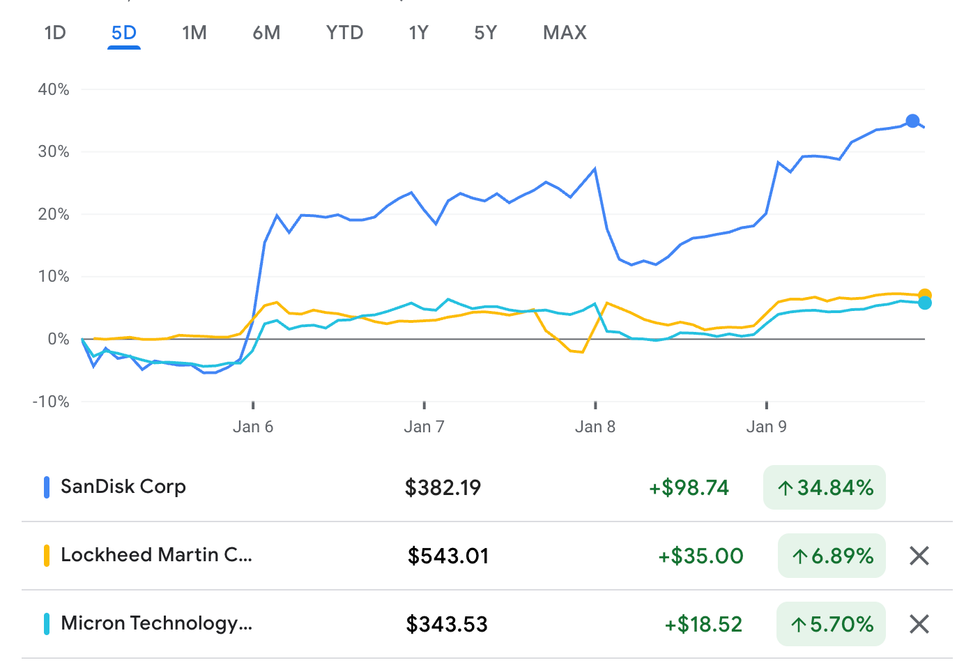980x668 pixels.
Task: Click Lockheed Martin's 6.89% gain badge
Action: coord(831,555)
